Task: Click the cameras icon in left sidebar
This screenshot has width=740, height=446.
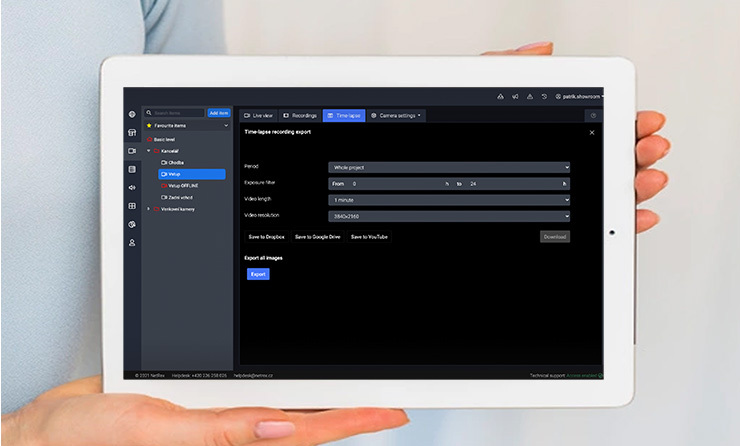Action: coord(132,151)
